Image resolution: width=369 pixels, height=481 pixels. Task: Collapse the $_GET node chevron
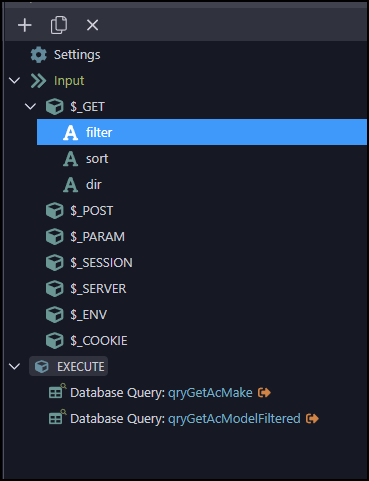click(30, 107)
